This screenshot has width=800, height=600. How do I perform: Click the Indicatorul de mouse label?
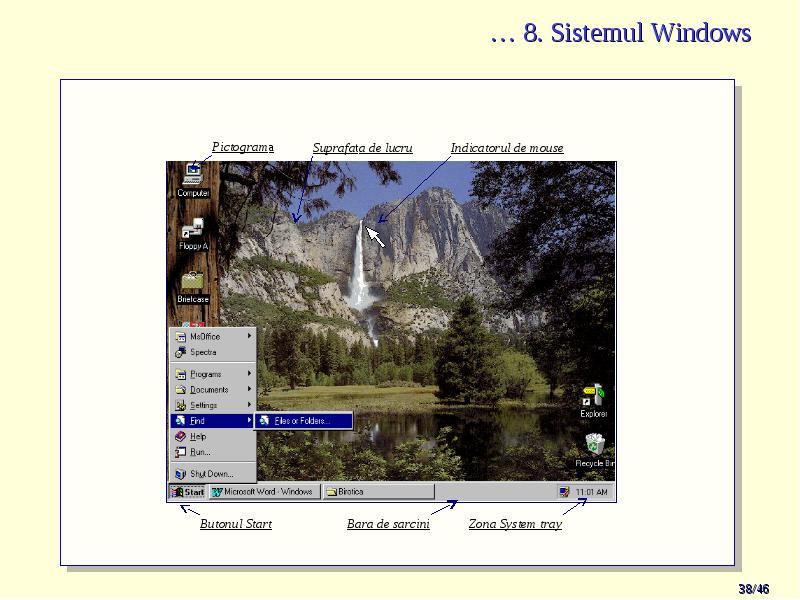507,148
